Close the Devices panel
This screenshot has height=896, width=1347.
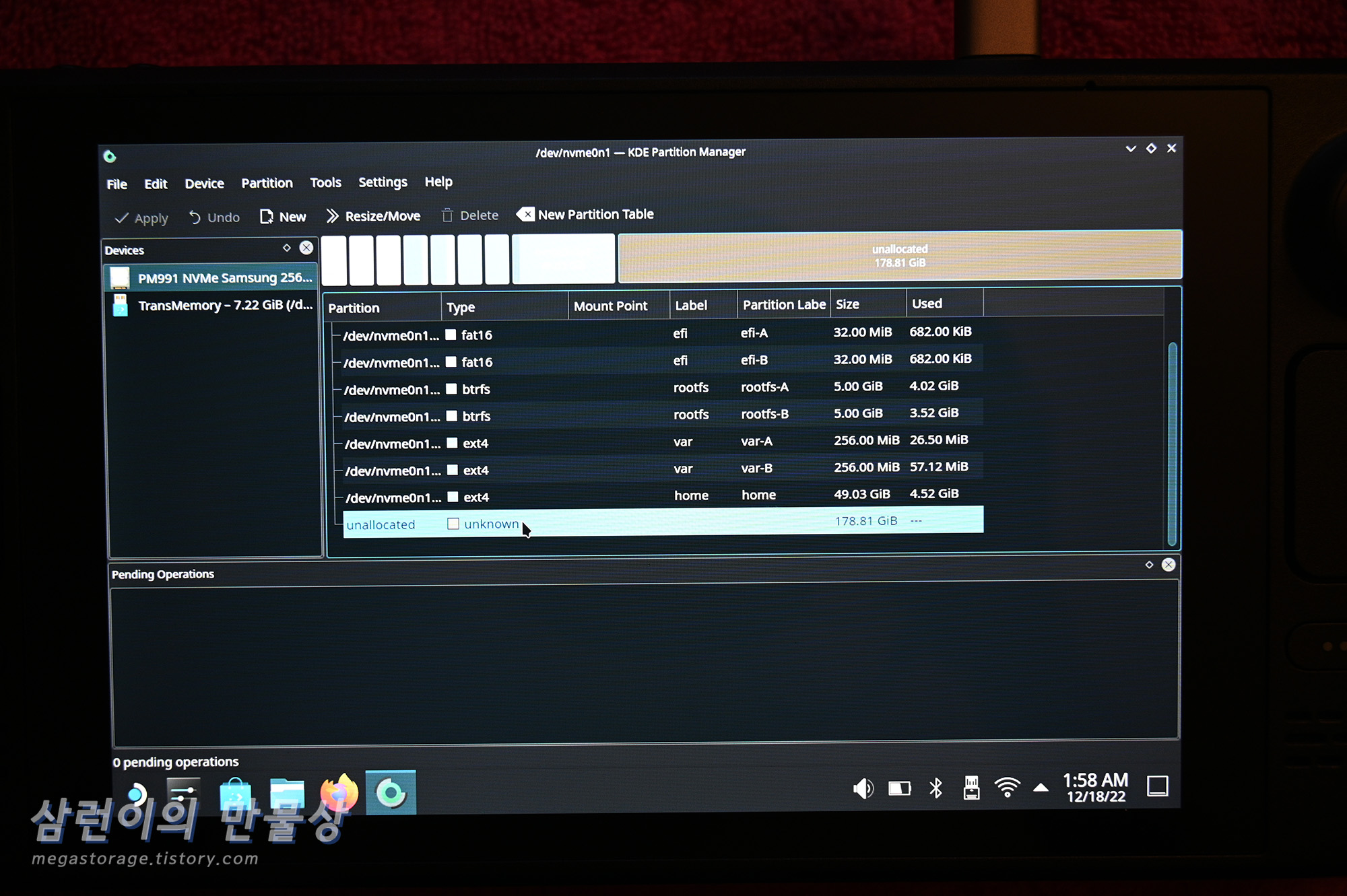coord(306,248)
